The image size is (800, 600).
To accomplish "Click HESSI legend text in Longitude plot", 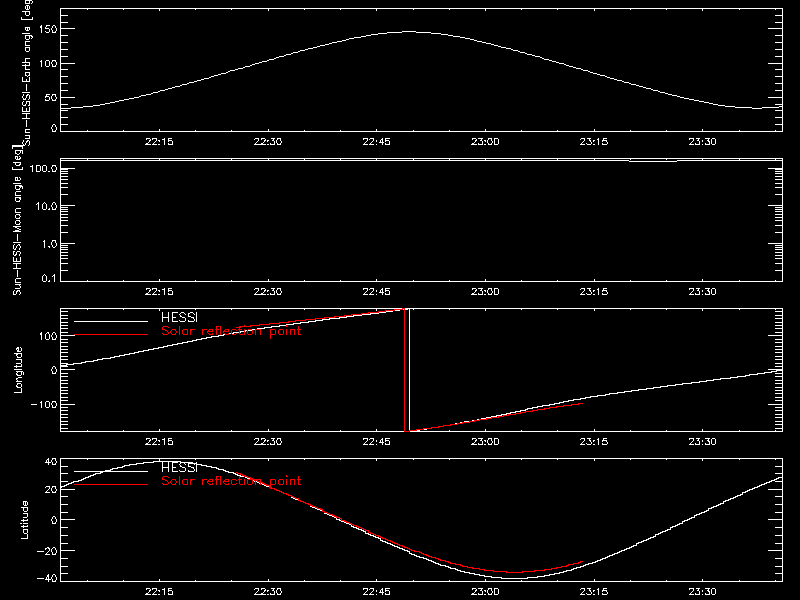I will (x=180, y=317).
